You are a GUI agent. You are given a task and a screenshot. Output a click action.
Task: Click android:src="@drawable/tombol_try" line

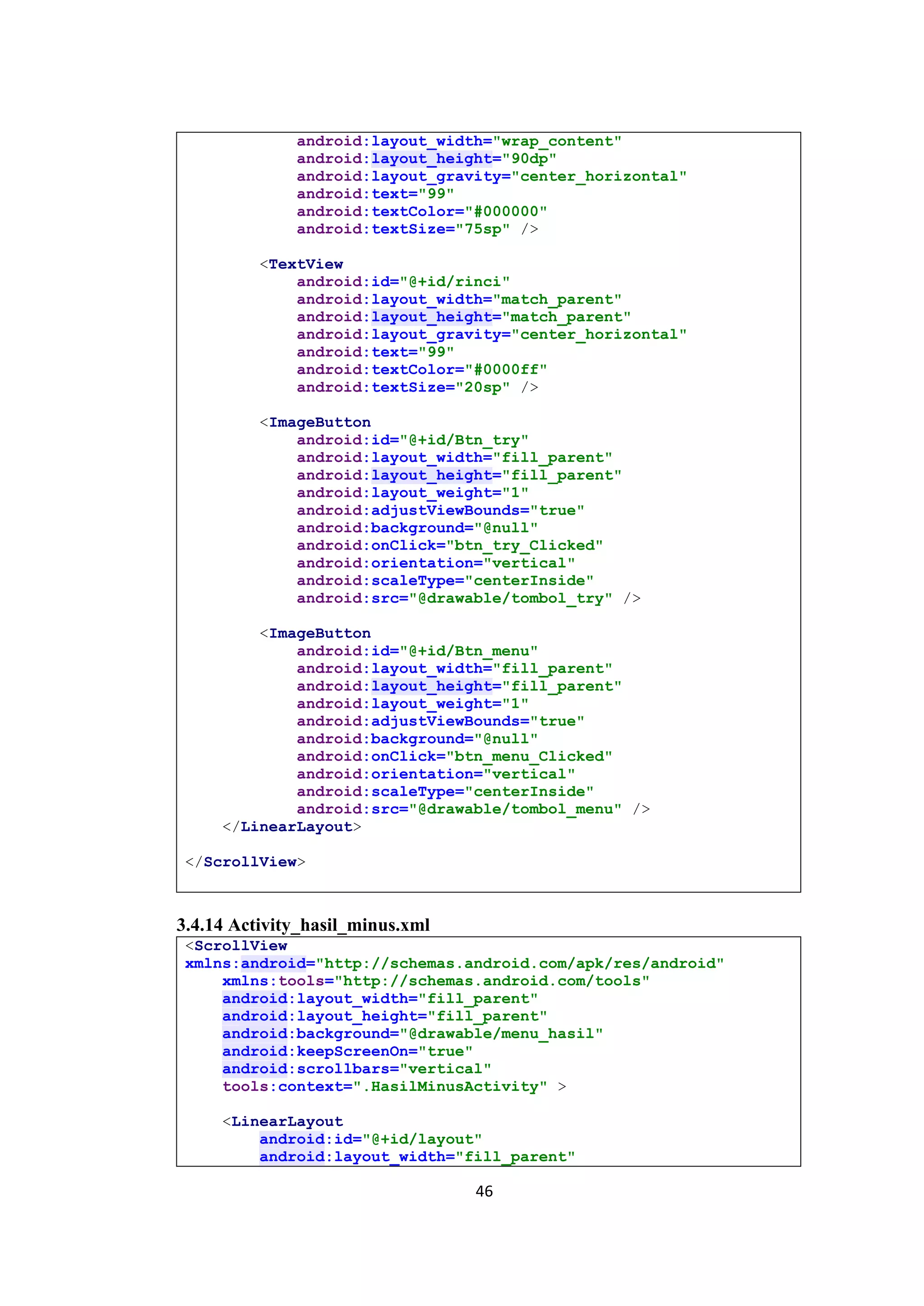[x=468, y=598]
